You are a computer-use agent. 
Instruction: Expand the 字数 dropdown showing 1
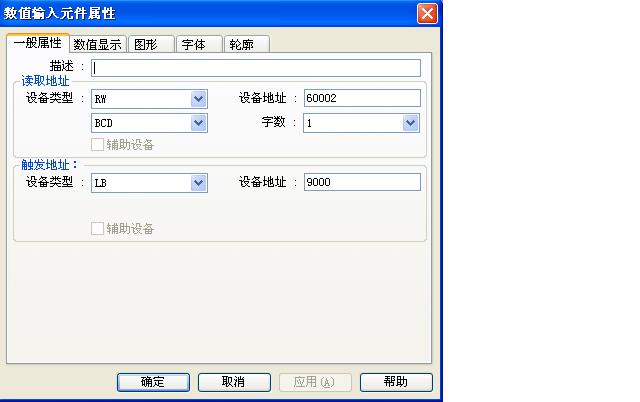410,122
